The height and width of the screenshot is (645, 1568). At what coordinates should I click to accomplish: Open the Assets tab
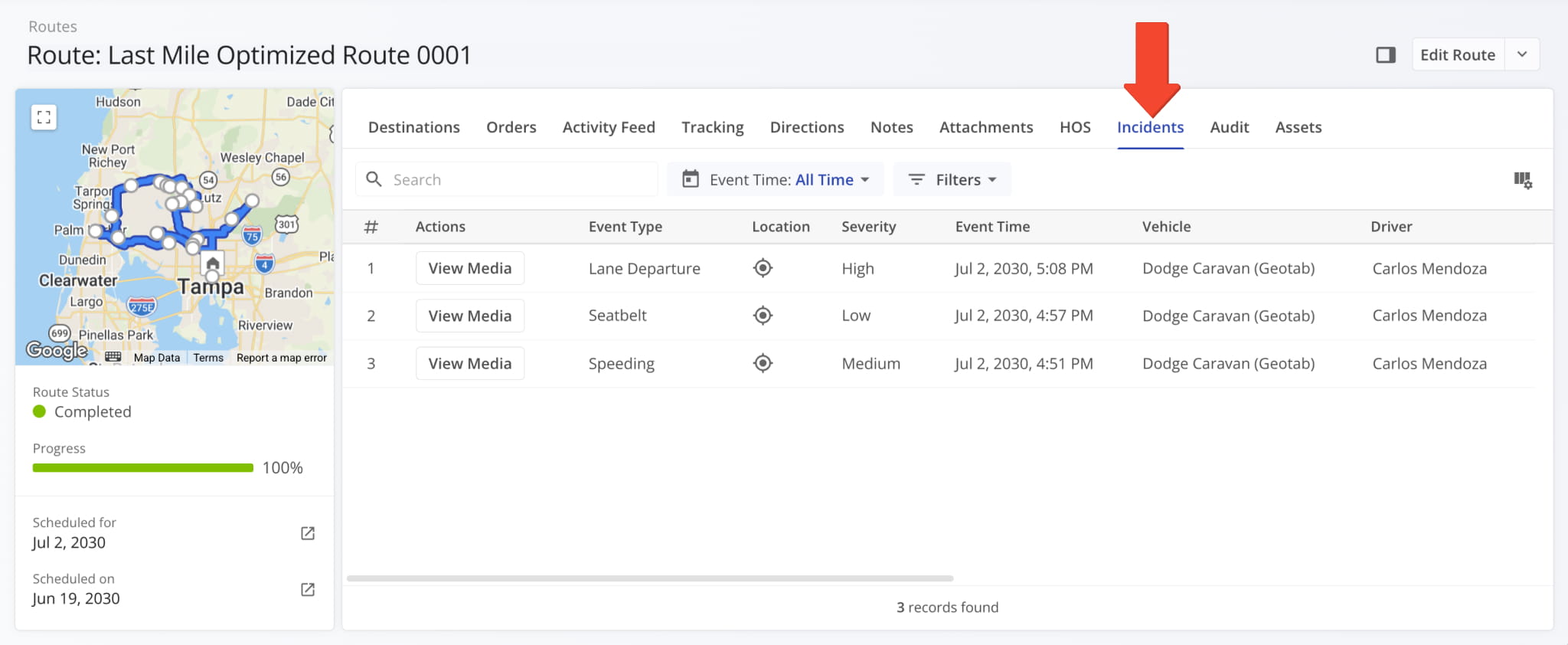1298,127
